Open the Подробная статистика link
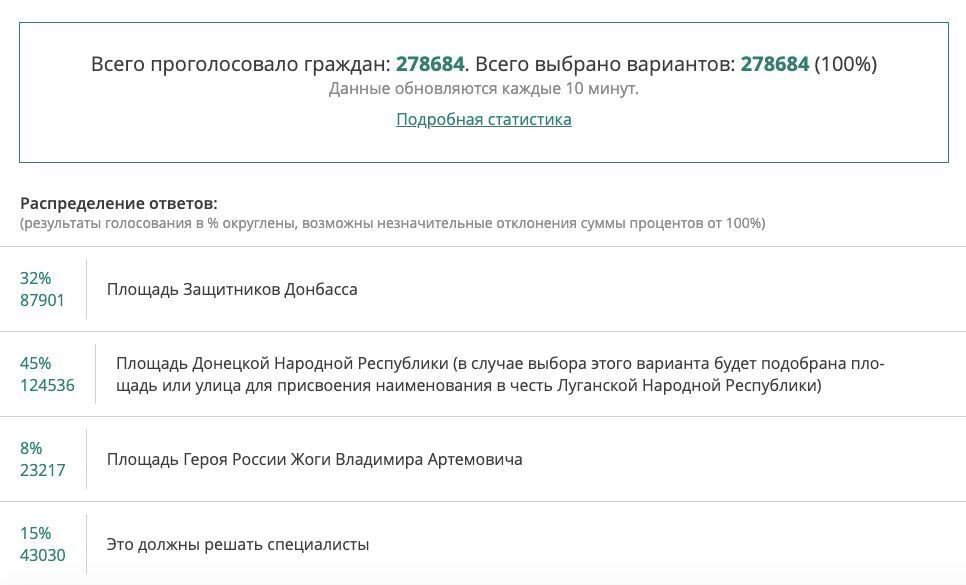The width and height of the screenshot is (966, 585). coord(484,119)
